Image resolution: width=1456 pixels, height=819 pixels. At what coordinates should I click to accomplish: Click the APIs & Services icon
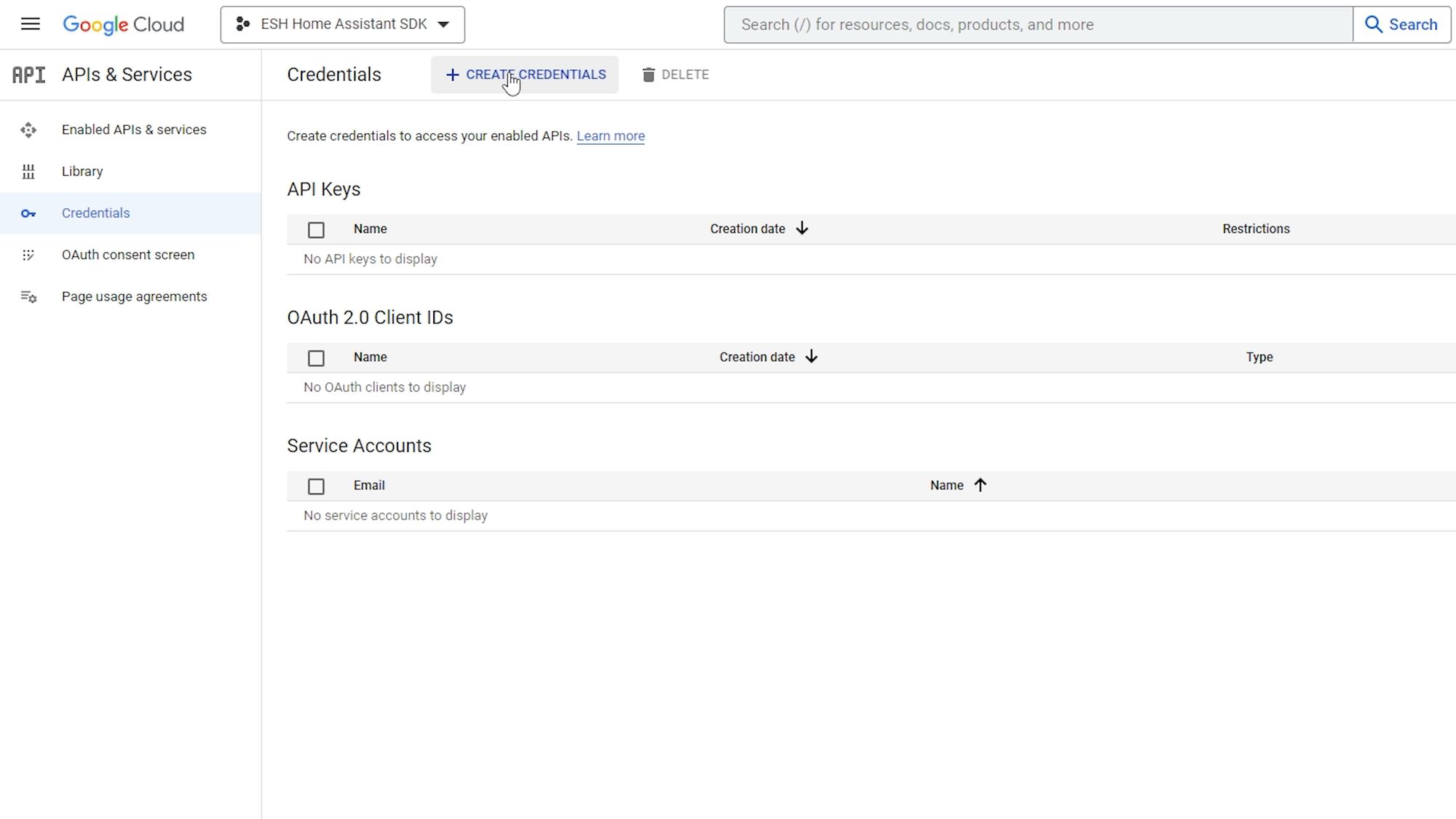click(x=28, y=74)
